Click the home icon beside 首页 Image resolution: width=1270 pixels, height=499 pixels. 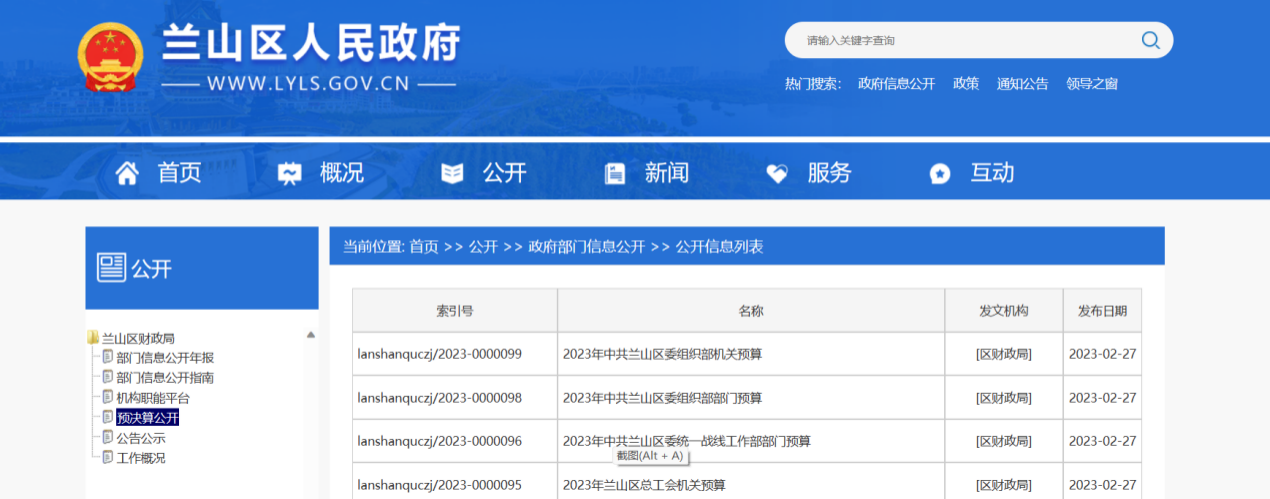point(127,173)
